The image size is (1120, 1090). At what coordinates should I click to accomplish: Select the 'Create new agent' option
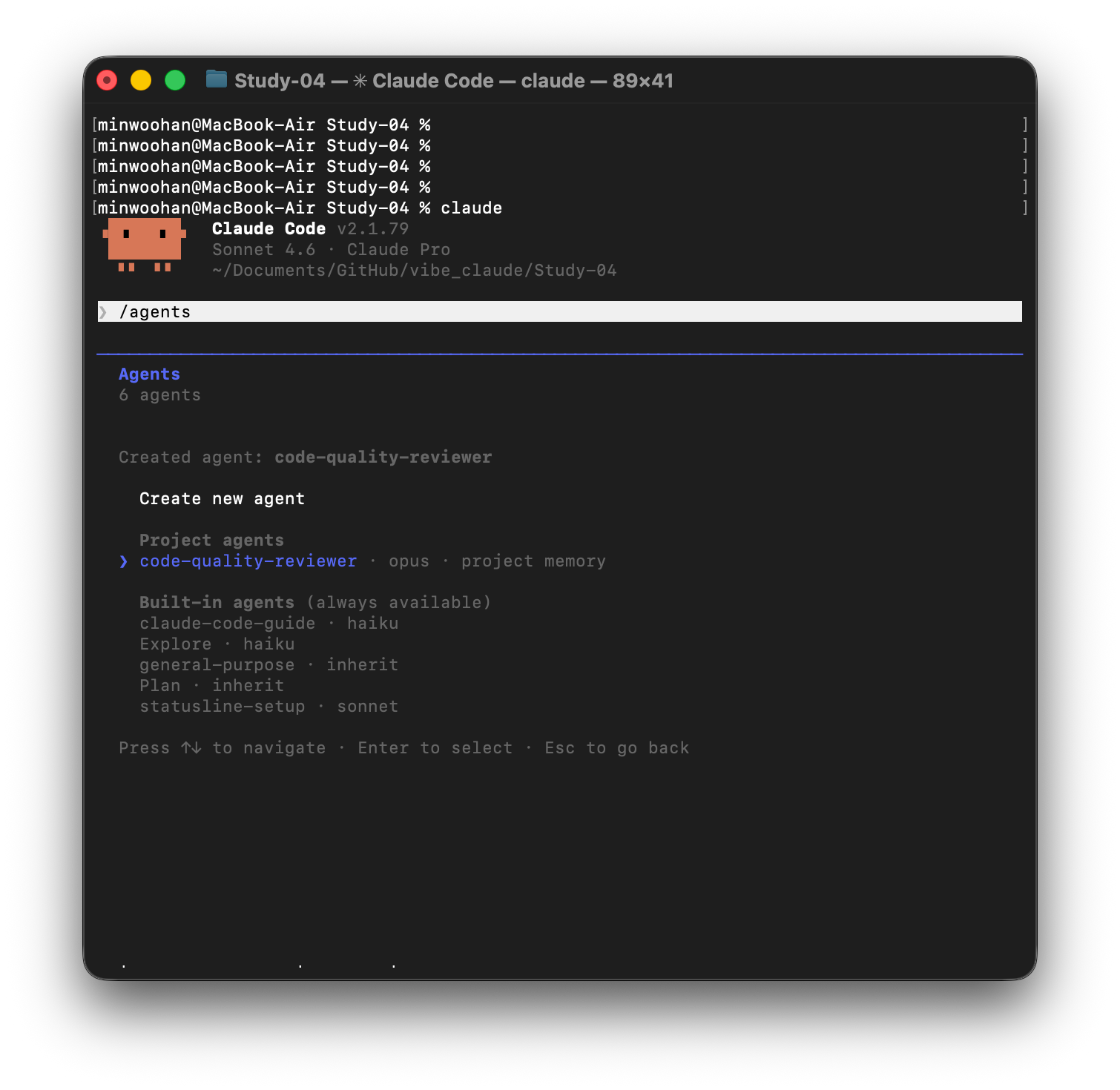point(222,498)
